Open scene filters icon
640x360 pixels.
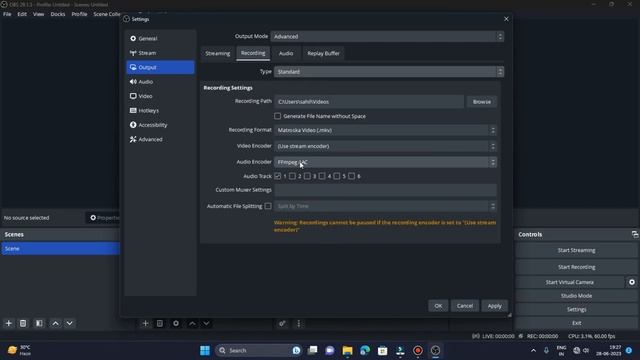tap(39, 323)
